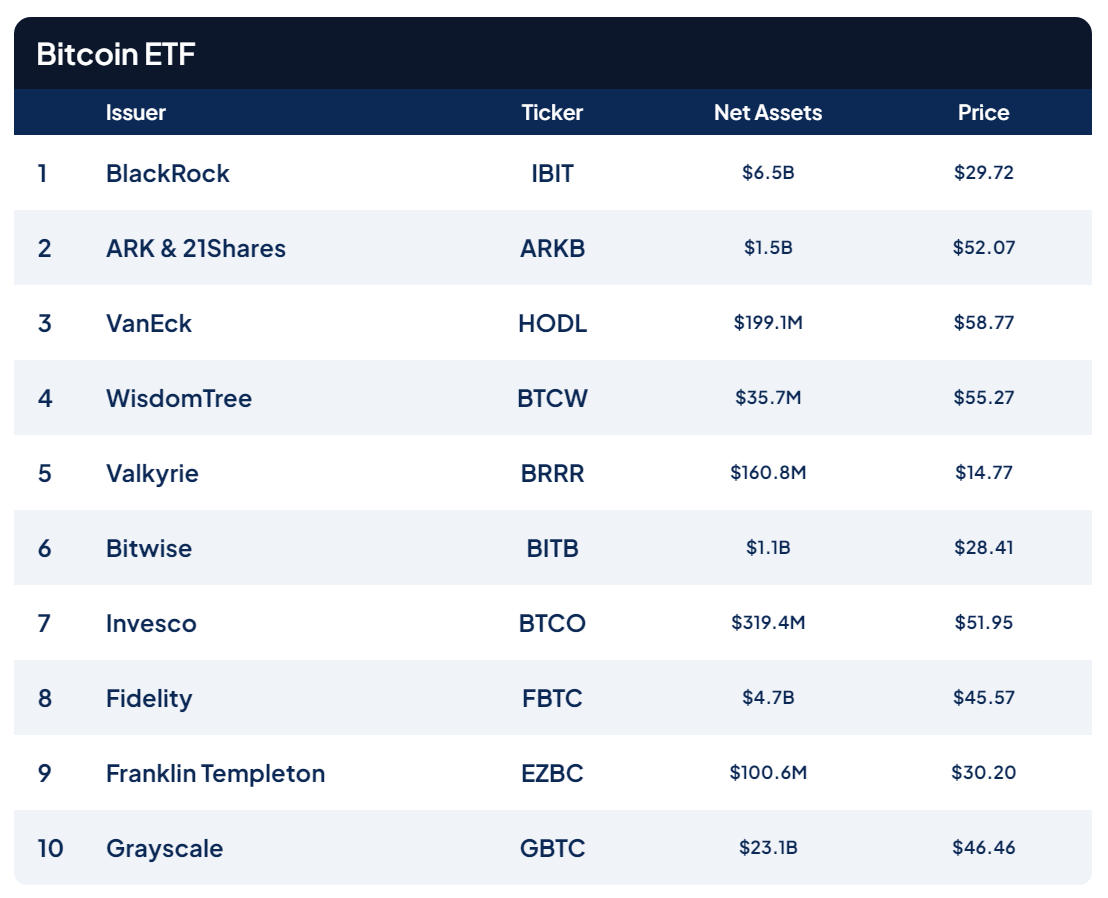
Task: Click the $23.1B net assets value
Action: coord(767,848)
